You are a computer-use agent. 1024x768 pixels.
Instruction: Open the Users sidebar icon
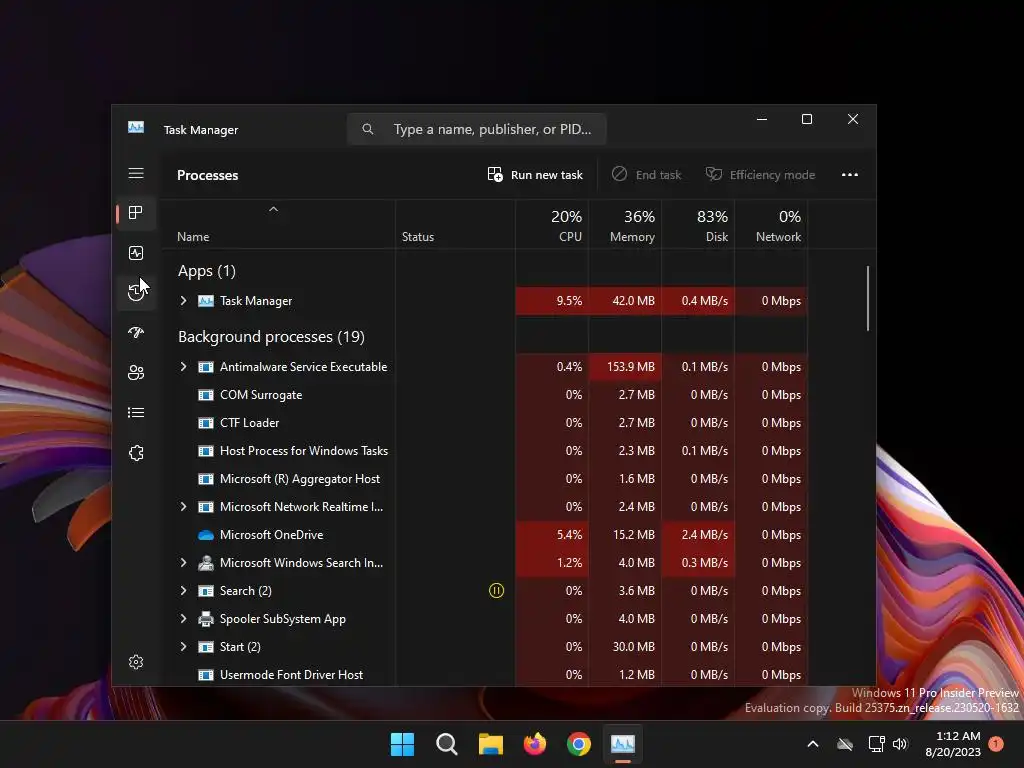(136, 372)
